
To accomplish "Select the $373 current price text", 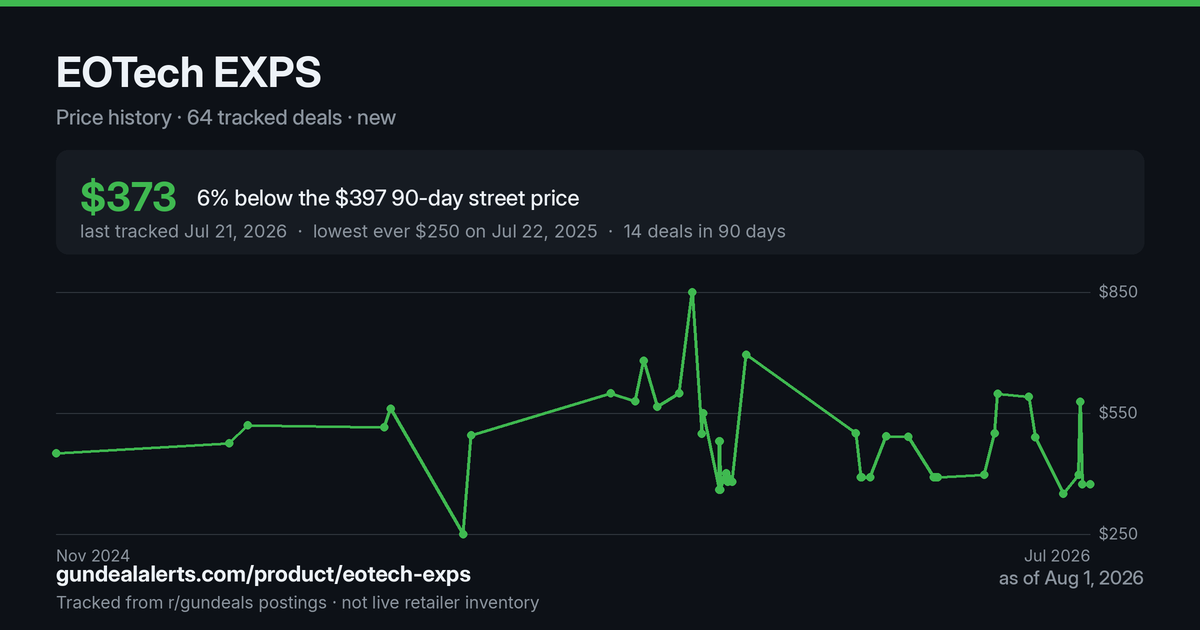I will coord(128,198).
